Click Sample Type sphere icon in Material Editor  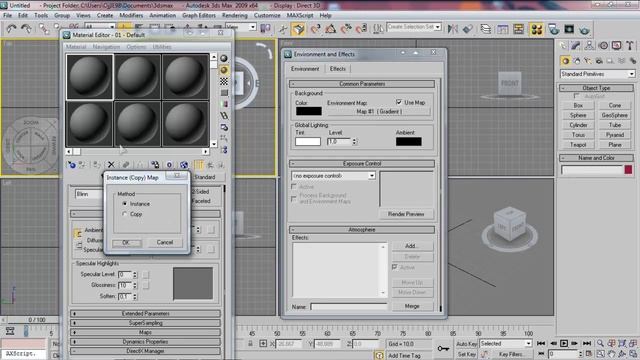pyautogui.click(x=224, y=58)
